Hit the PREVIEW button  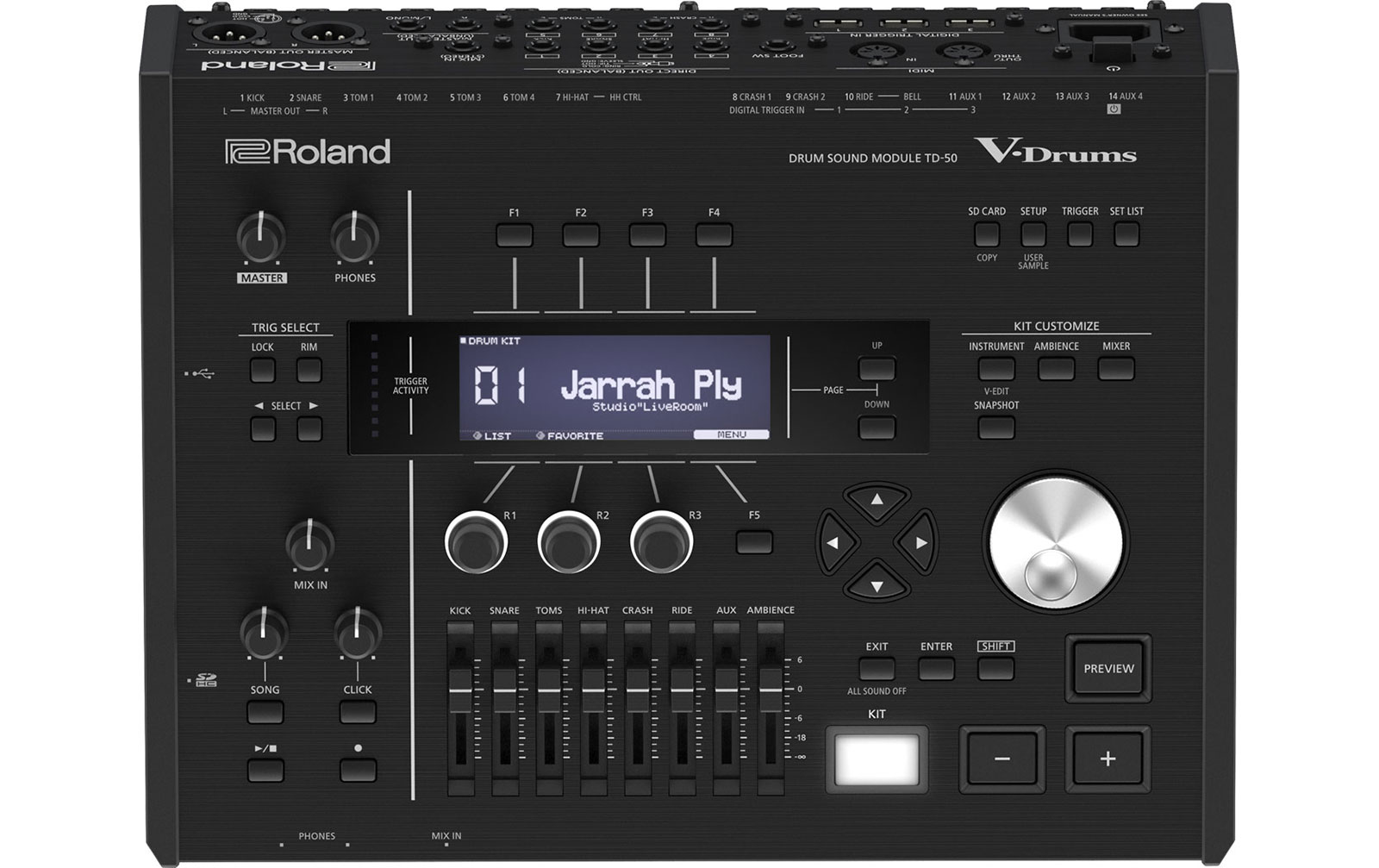[1108, 668]
